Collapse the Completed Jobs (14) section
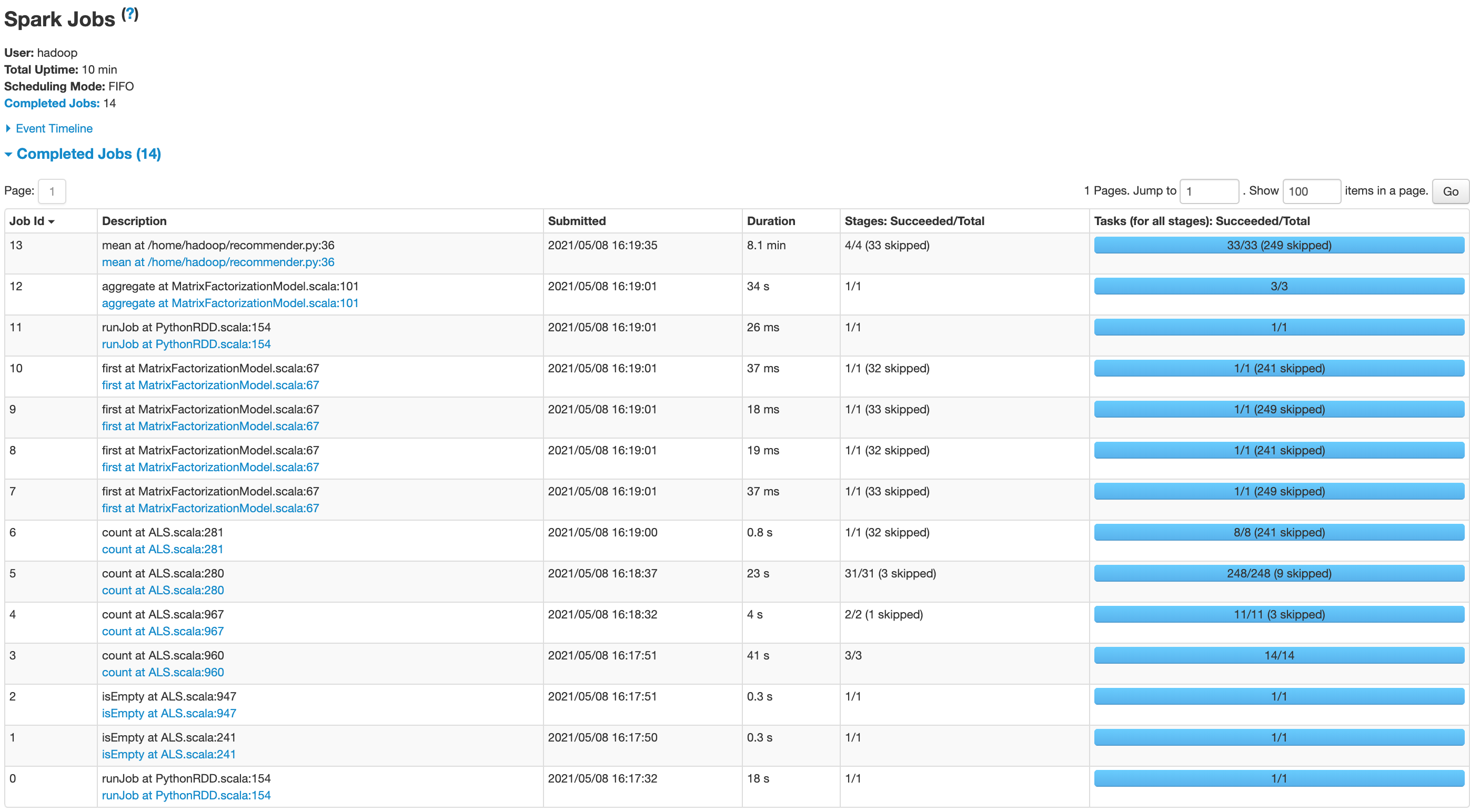This screenshot has width=1470, height=812. click(88, 154)
